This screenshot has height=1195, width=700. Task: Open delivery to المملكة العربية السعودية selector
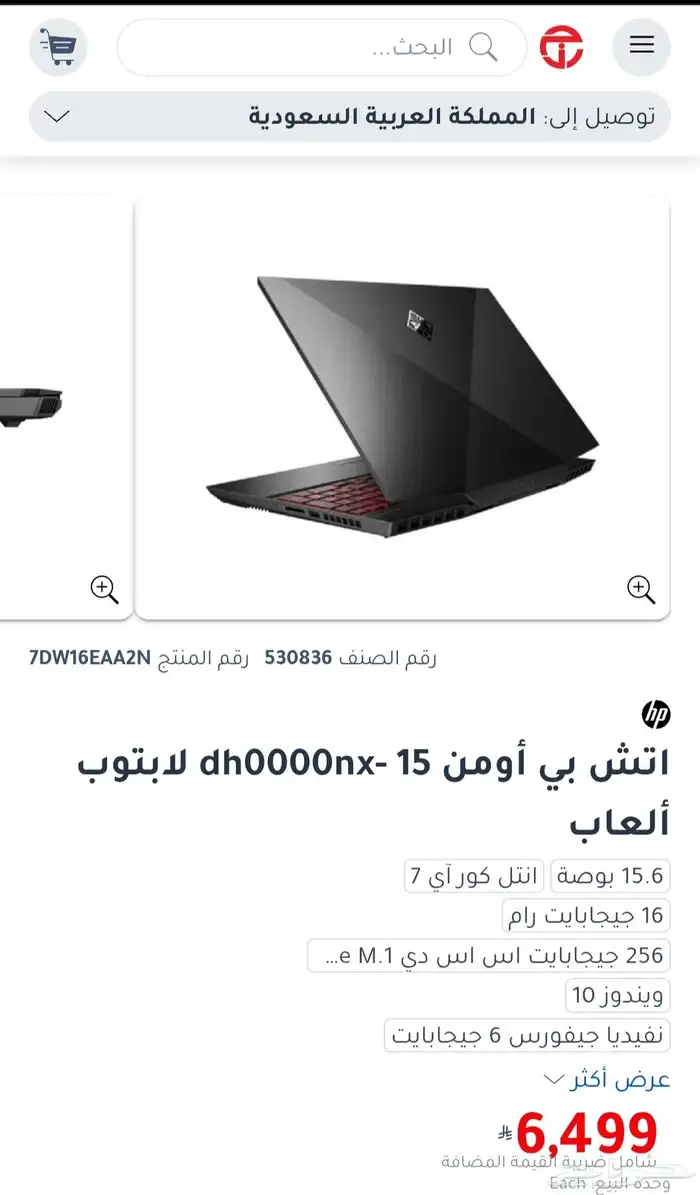coord(350,117)
